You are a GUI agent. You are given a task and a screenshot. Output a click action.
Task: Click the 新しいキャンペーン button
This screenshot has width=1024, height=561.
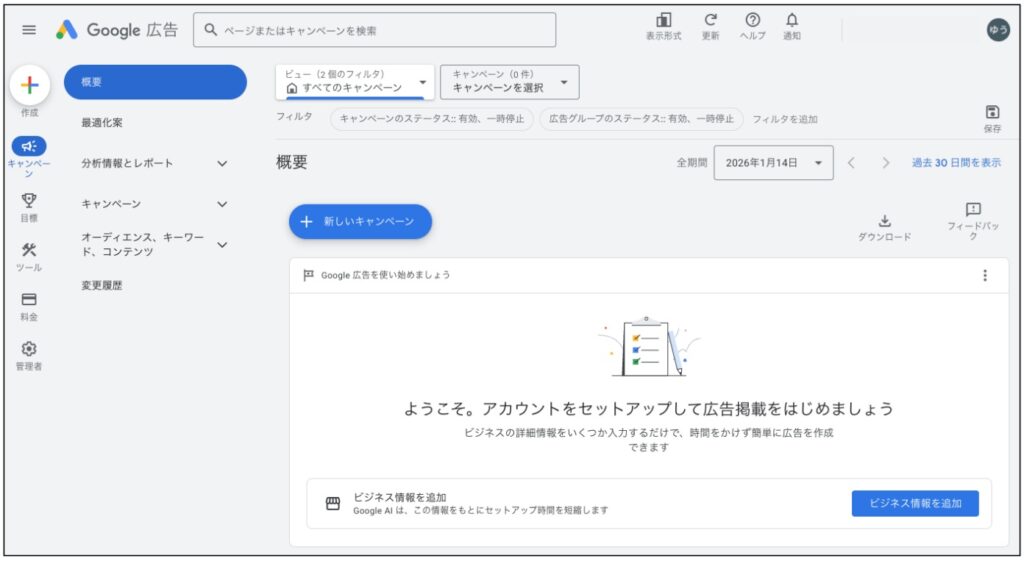(360, 222)
